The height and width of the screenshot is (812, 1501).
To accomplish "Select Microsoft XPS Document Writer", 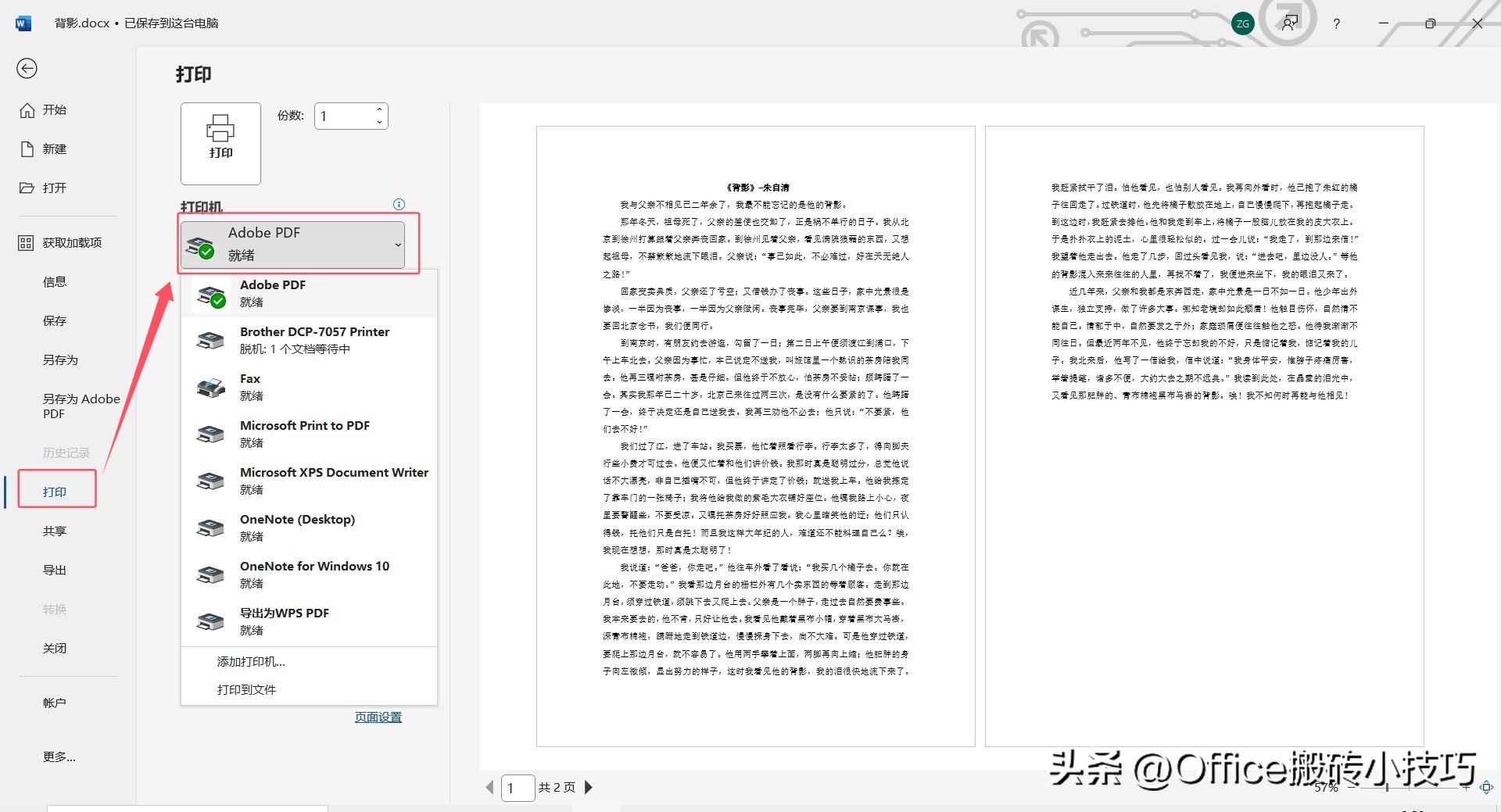I will [310, 481].
